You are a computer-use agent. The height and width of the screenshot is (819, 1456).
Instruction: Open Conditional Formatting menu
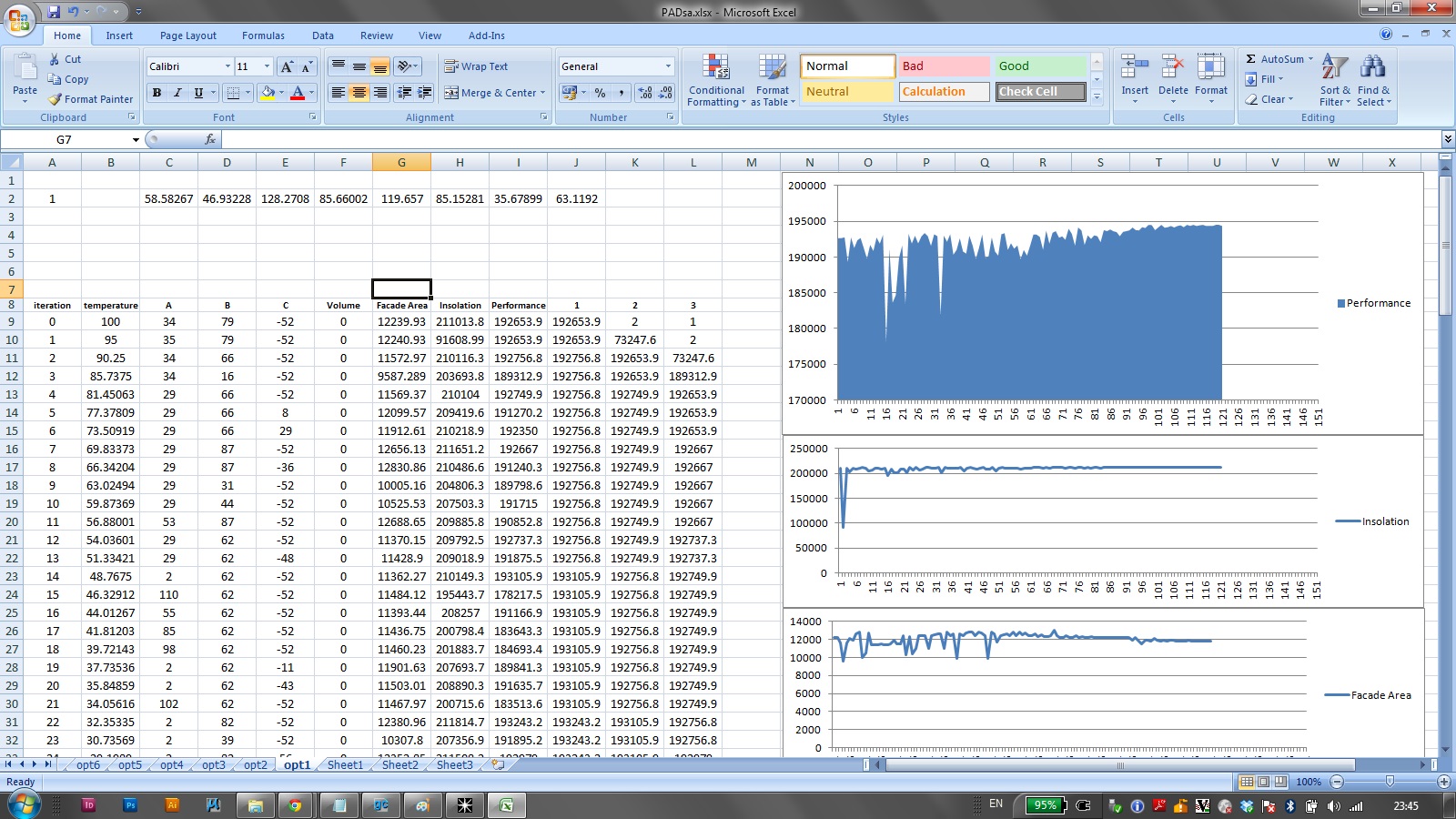click(x=716, y=80)
